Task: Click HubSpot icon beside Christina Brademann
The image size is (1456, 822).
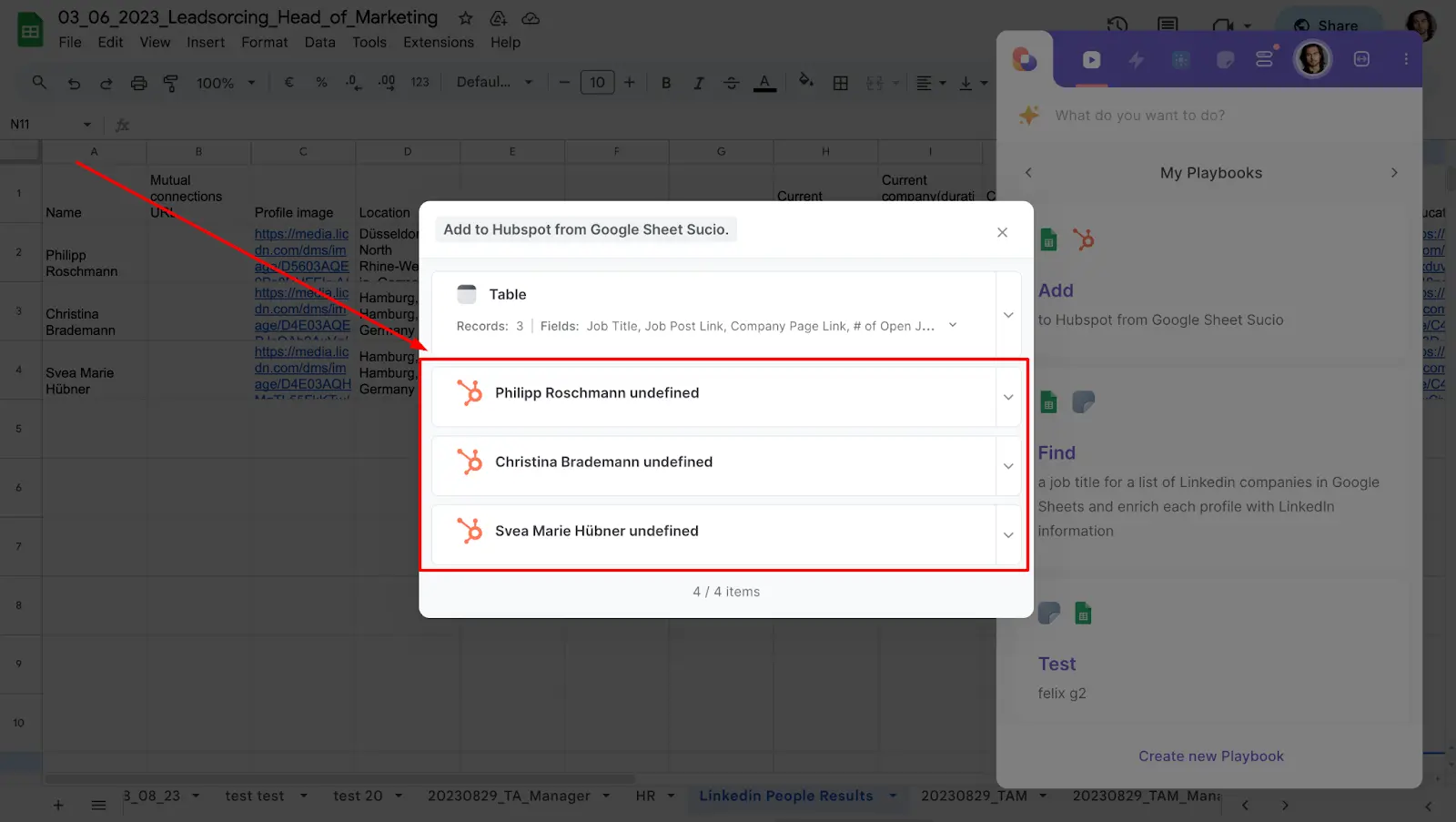Action: 470,462
